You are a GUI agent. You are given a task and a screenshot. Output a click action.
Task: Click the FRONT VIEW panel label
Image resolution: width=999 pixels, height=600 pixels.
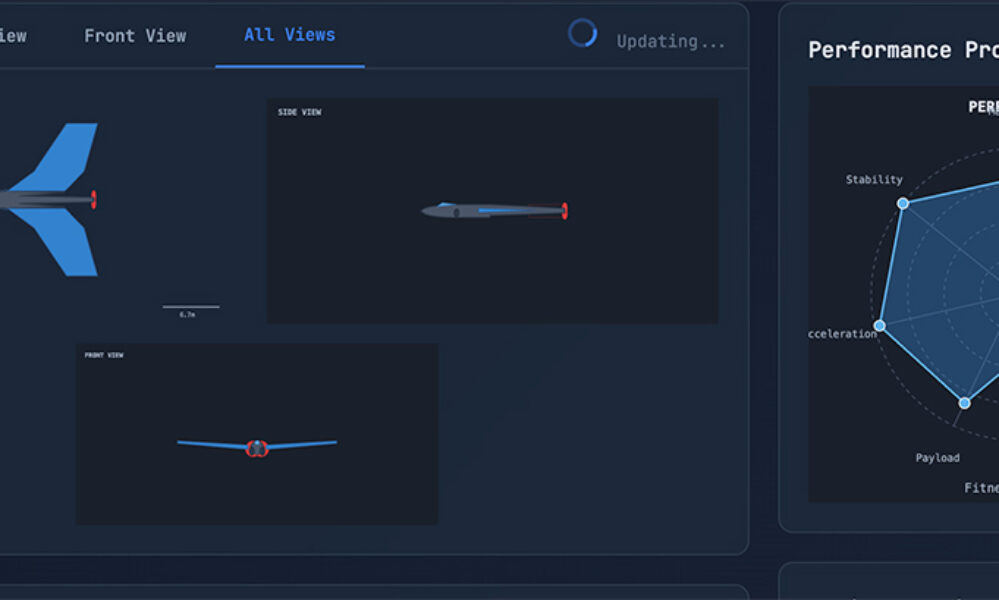pos(104,355)
